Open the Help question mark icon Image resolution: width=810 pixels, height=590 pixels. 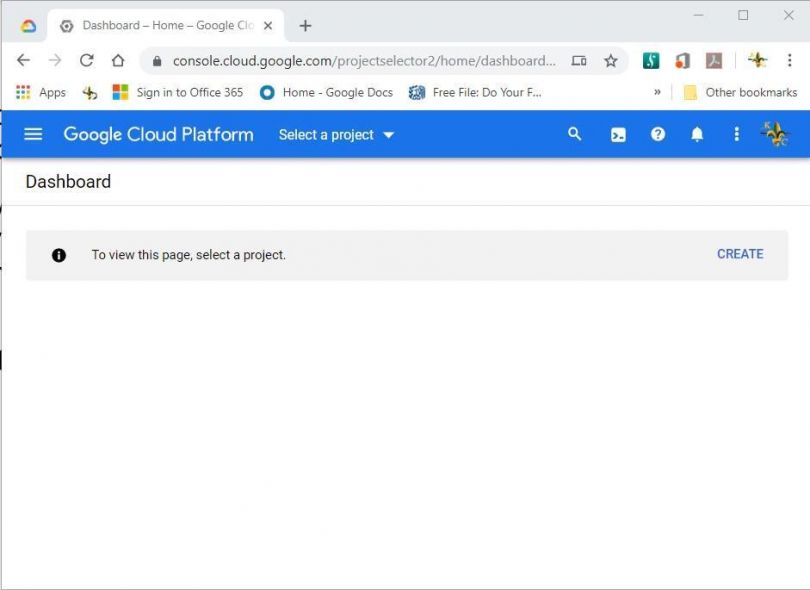(657, 134)
